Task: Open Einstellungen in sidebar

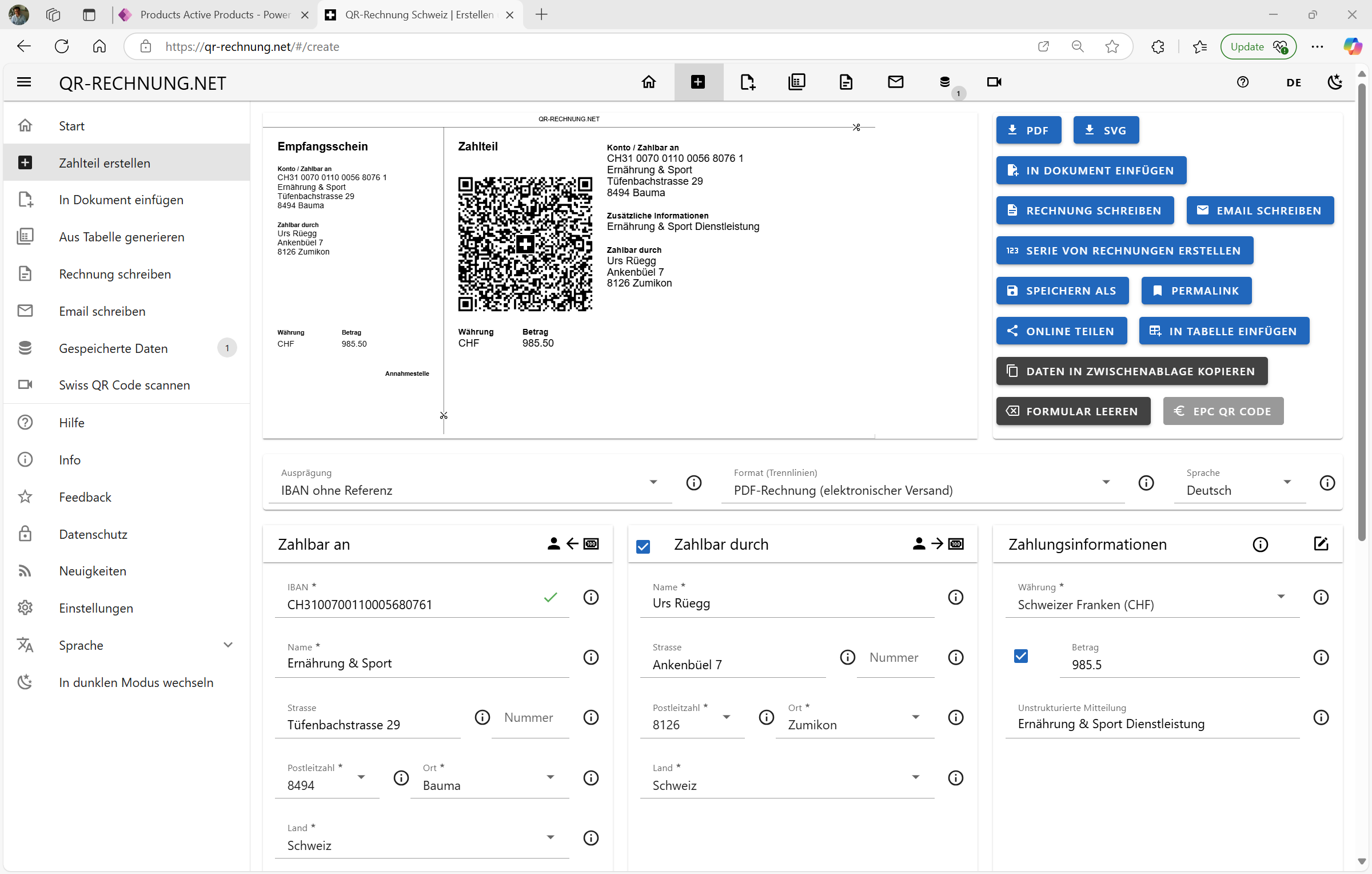Action: pos(126,608)
